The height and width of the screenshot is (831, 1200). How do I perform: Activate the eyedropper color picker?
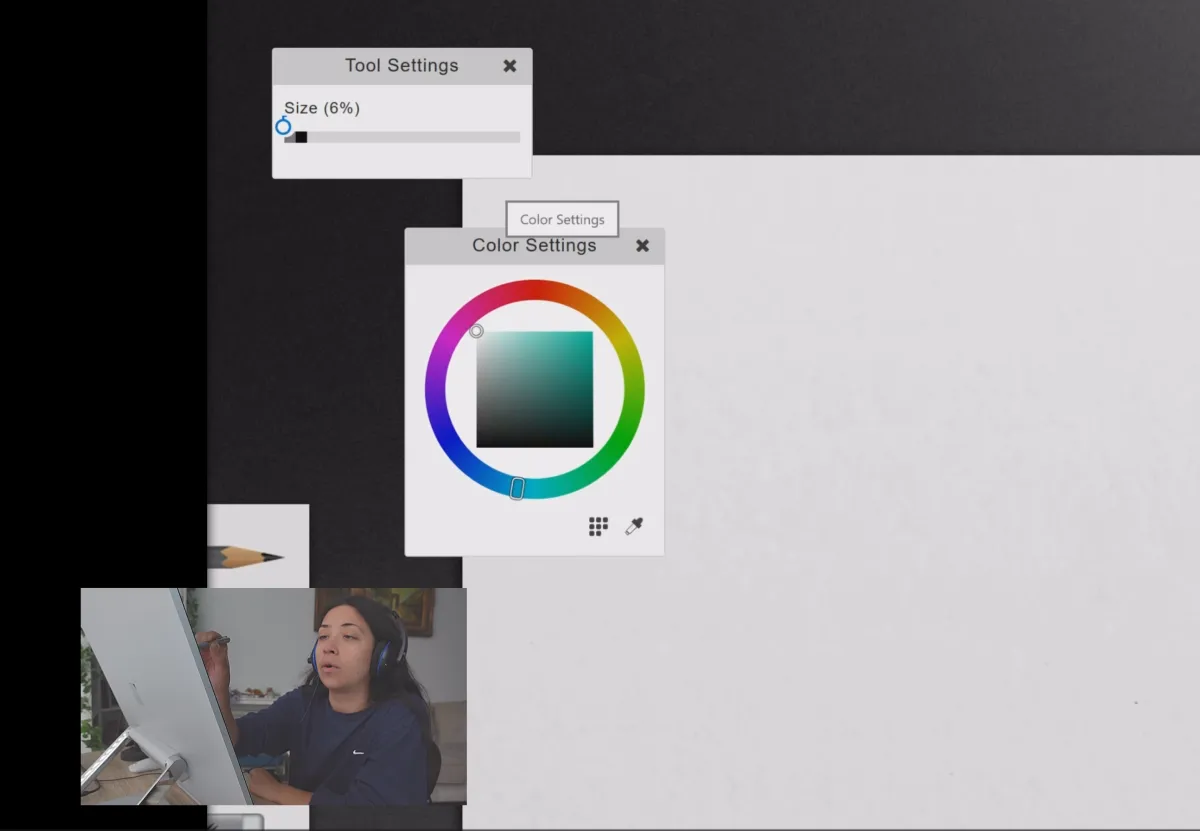click(x=634, y=526)
